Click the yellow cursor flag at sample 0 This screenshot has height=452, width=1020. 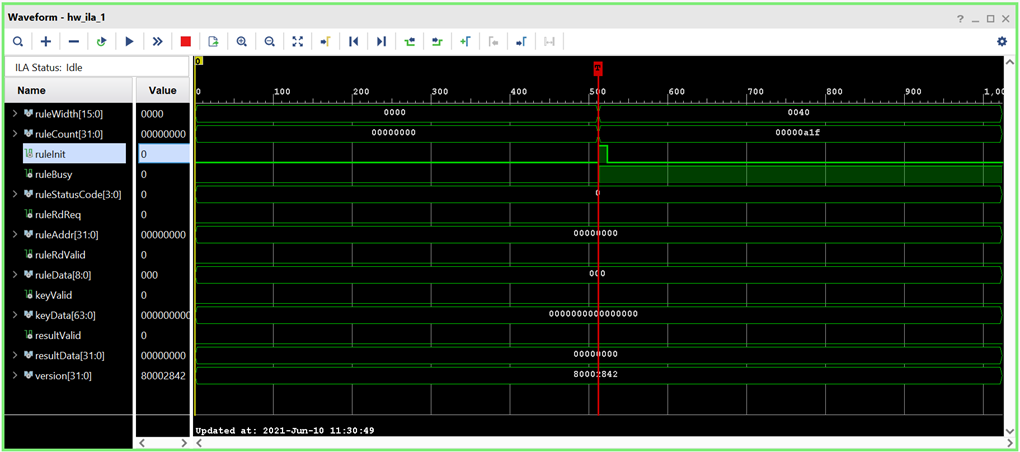pyautogui.click(x=198, y=60)
